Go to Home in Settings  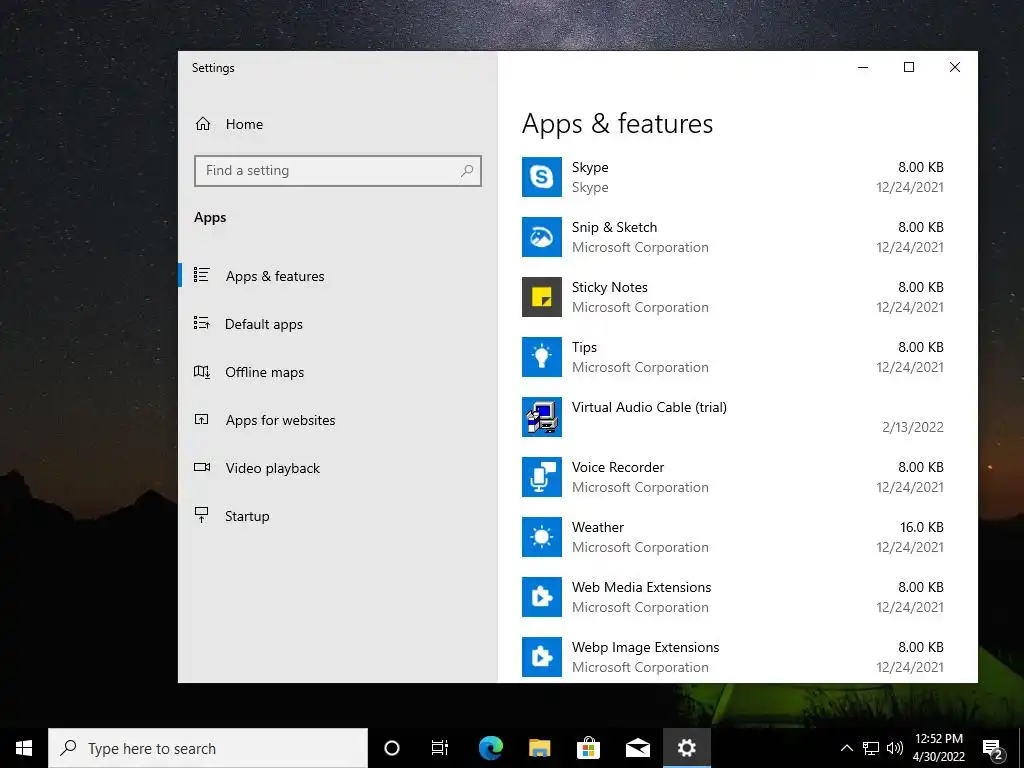(x=244, y=124)
